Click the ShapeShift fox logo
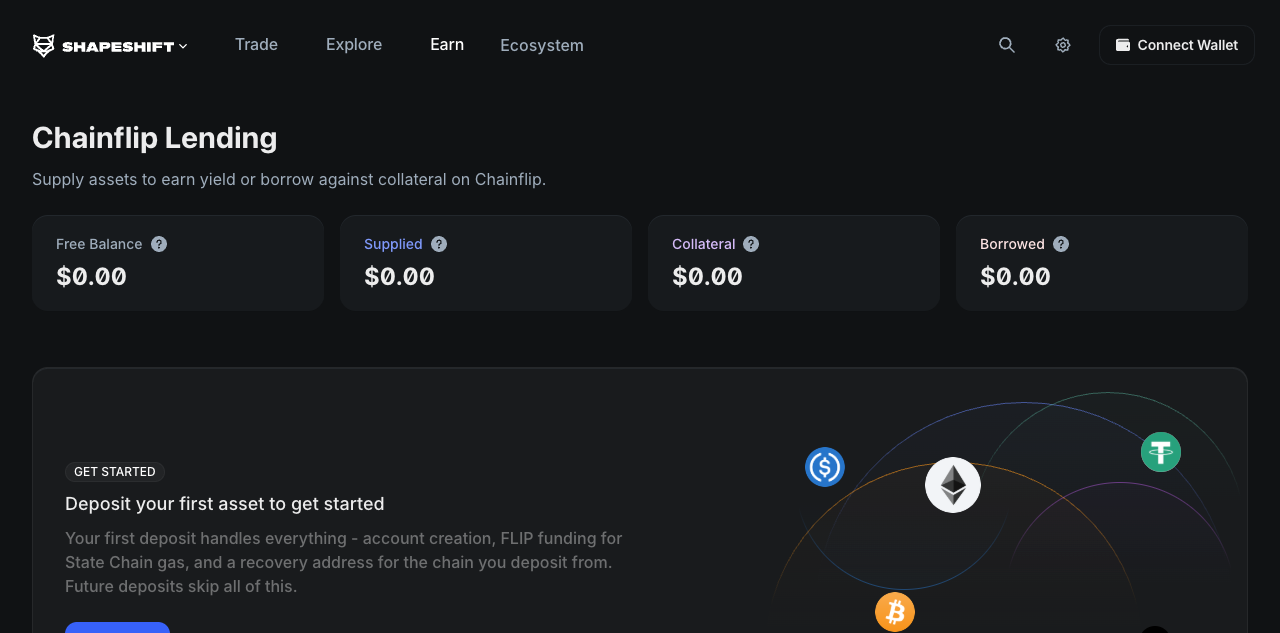 click(43, 46)
